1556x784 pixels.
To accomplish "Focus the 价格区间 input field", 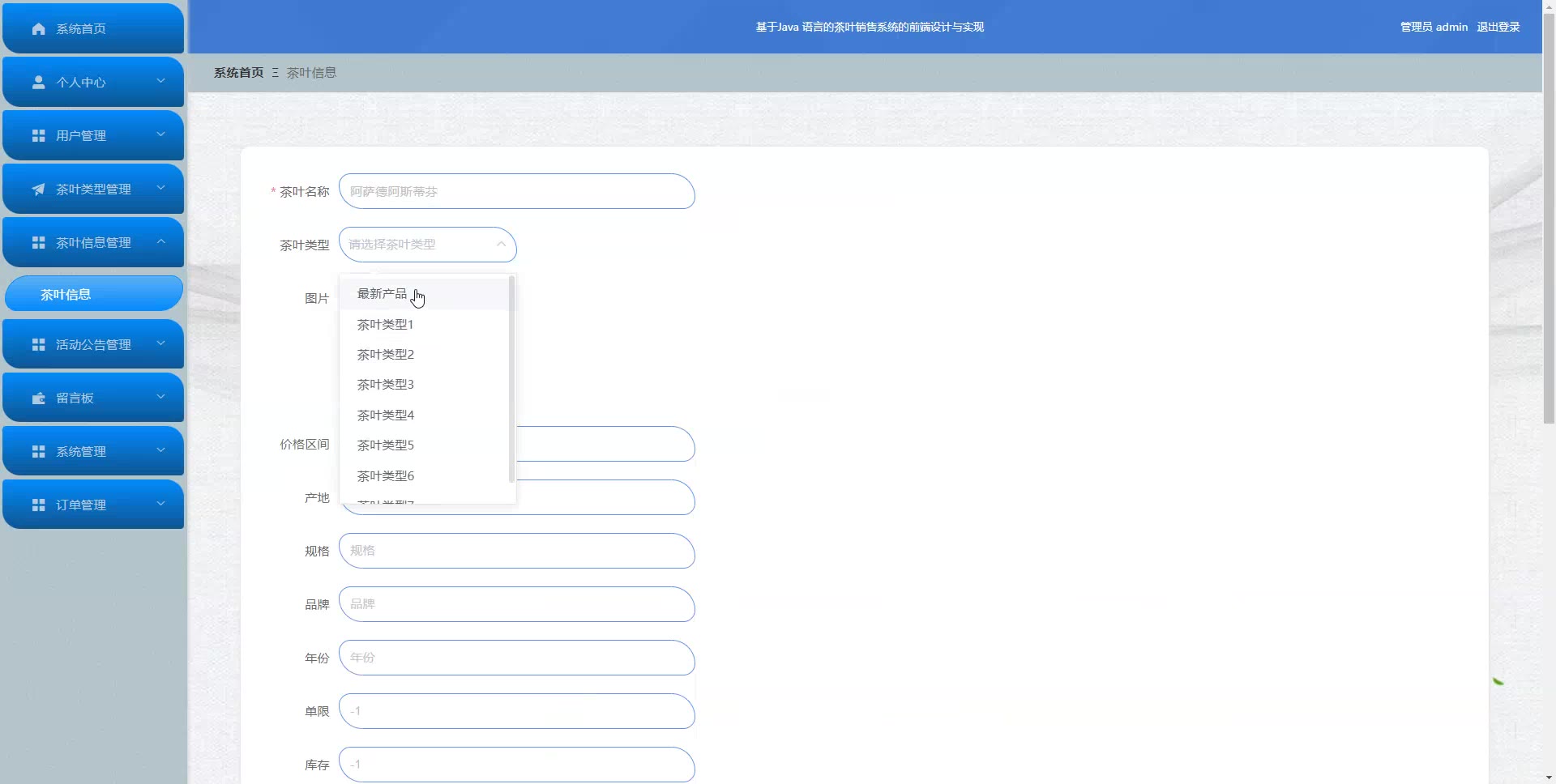I will (x=605, y=444).
